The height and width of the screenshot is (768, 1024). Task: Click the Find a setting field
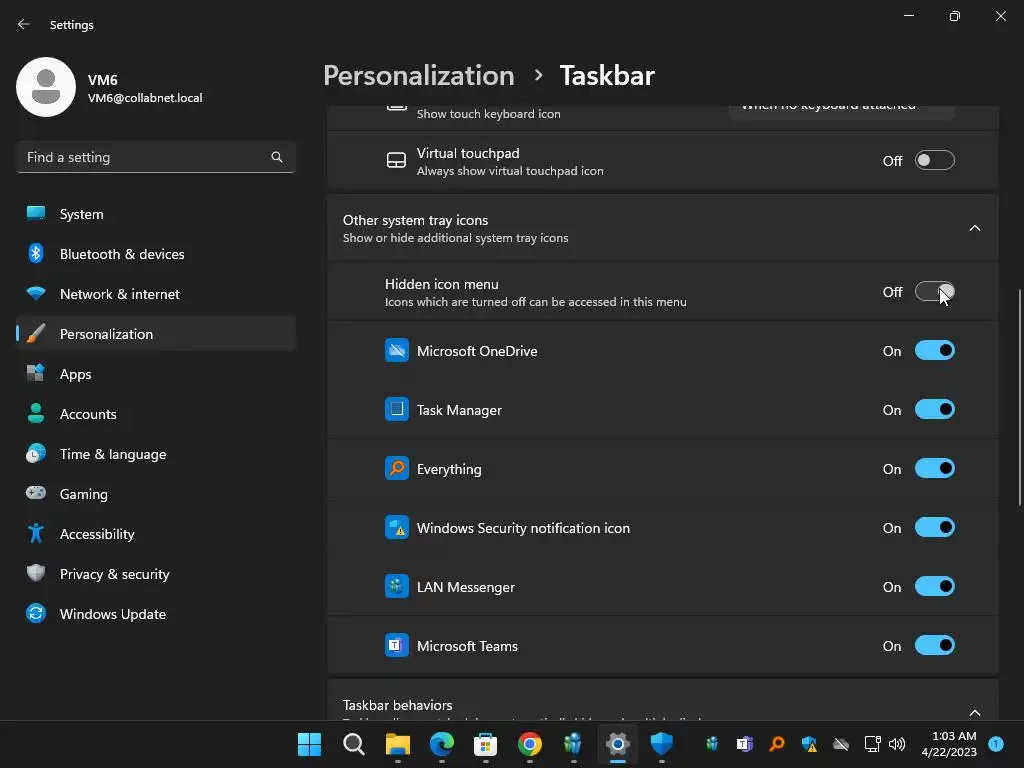pyautogui.click(x=156, y=157)
